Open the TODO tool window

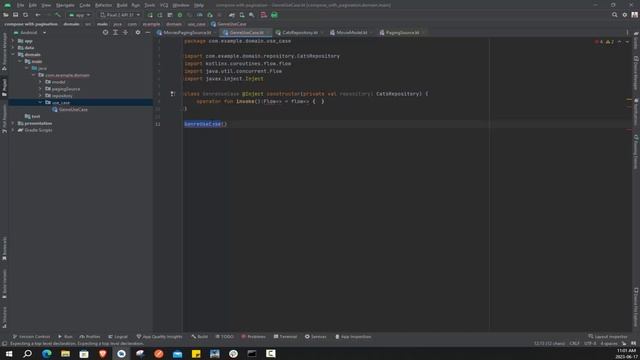click(224, 337)
